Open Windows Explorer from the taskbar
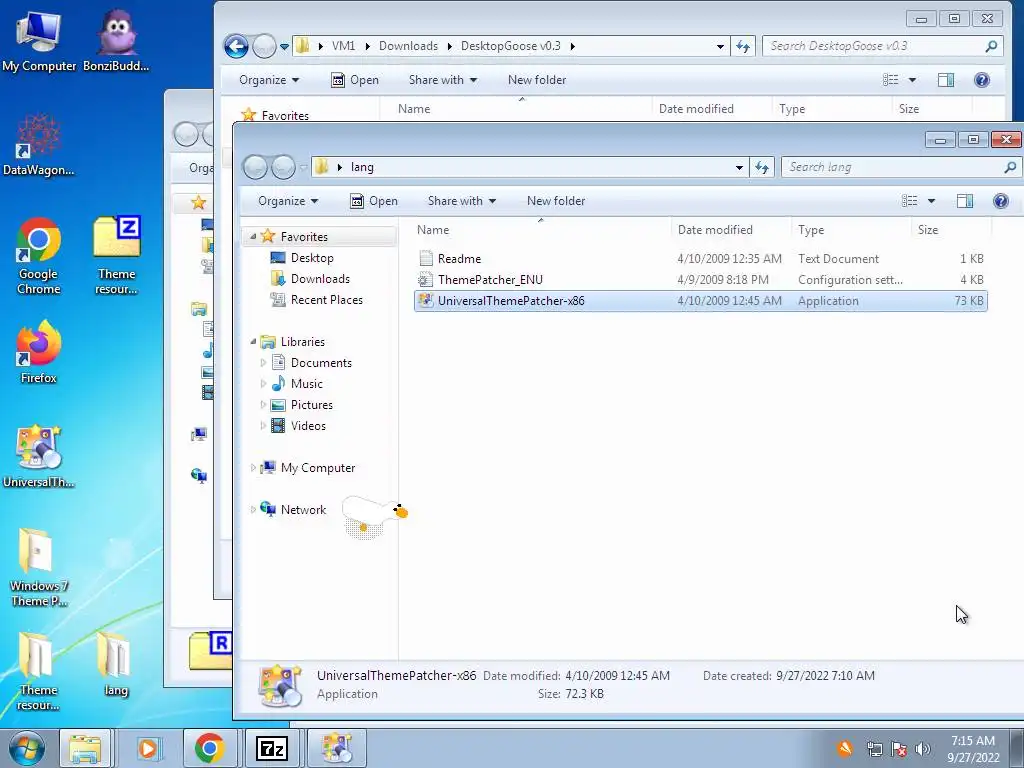 [x=86, y=748]
